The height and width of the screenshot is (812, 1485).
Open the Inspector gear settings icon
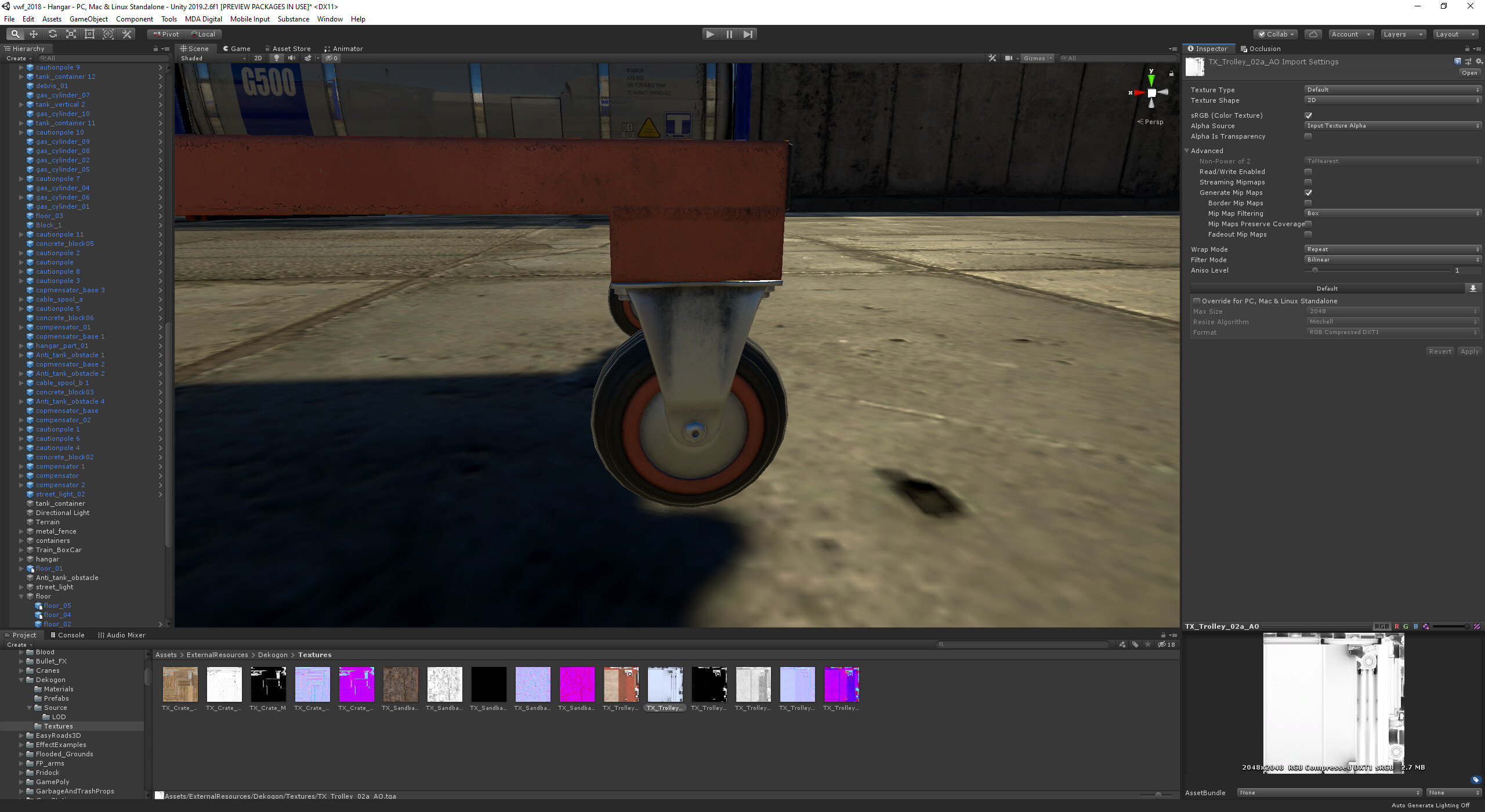pyautogui.click(x=1477, y=60)
